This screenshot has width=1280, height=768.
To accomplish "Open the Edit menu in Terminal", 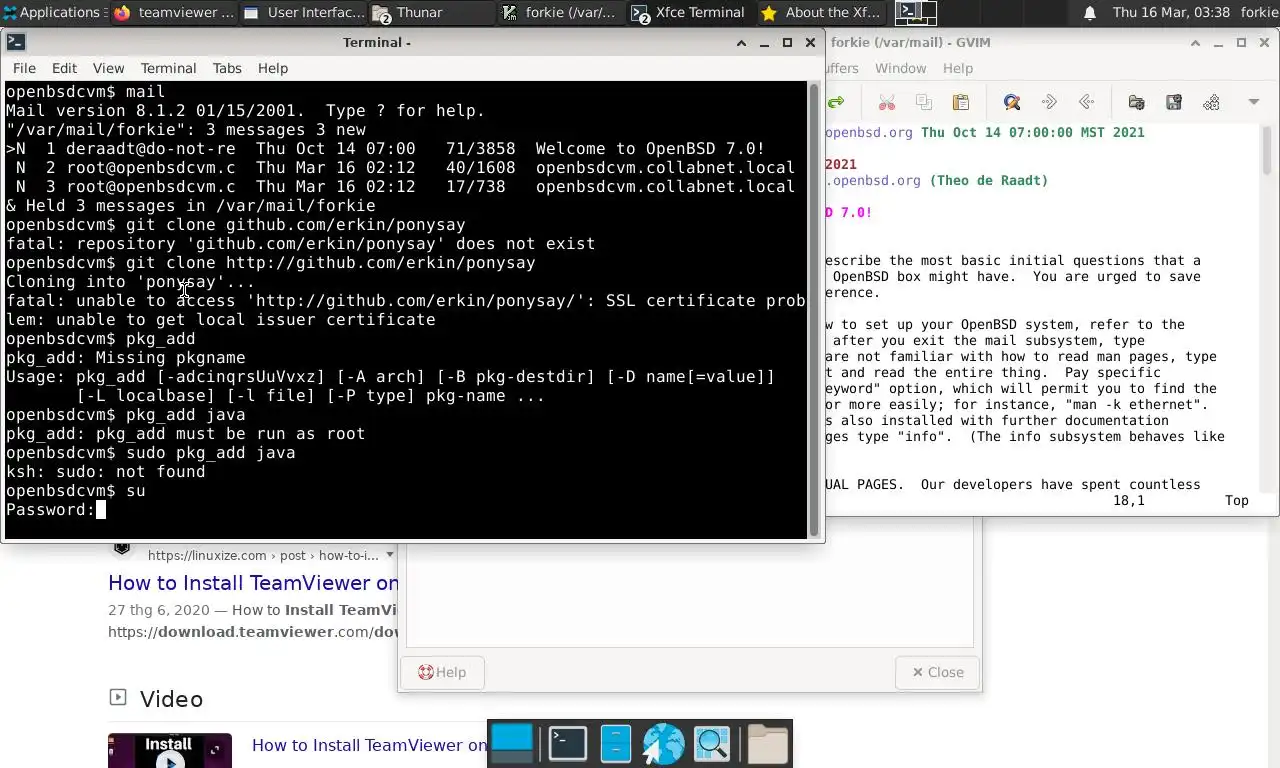I will pos(64,68).
